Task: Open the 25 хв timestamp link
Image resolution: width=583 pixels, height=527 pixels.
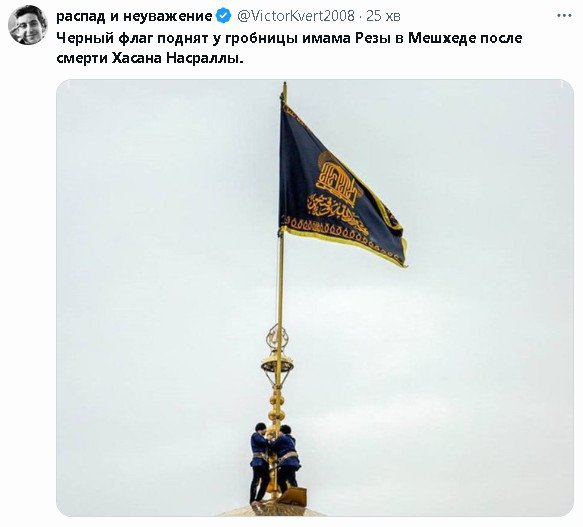Action: coord(383,16)
